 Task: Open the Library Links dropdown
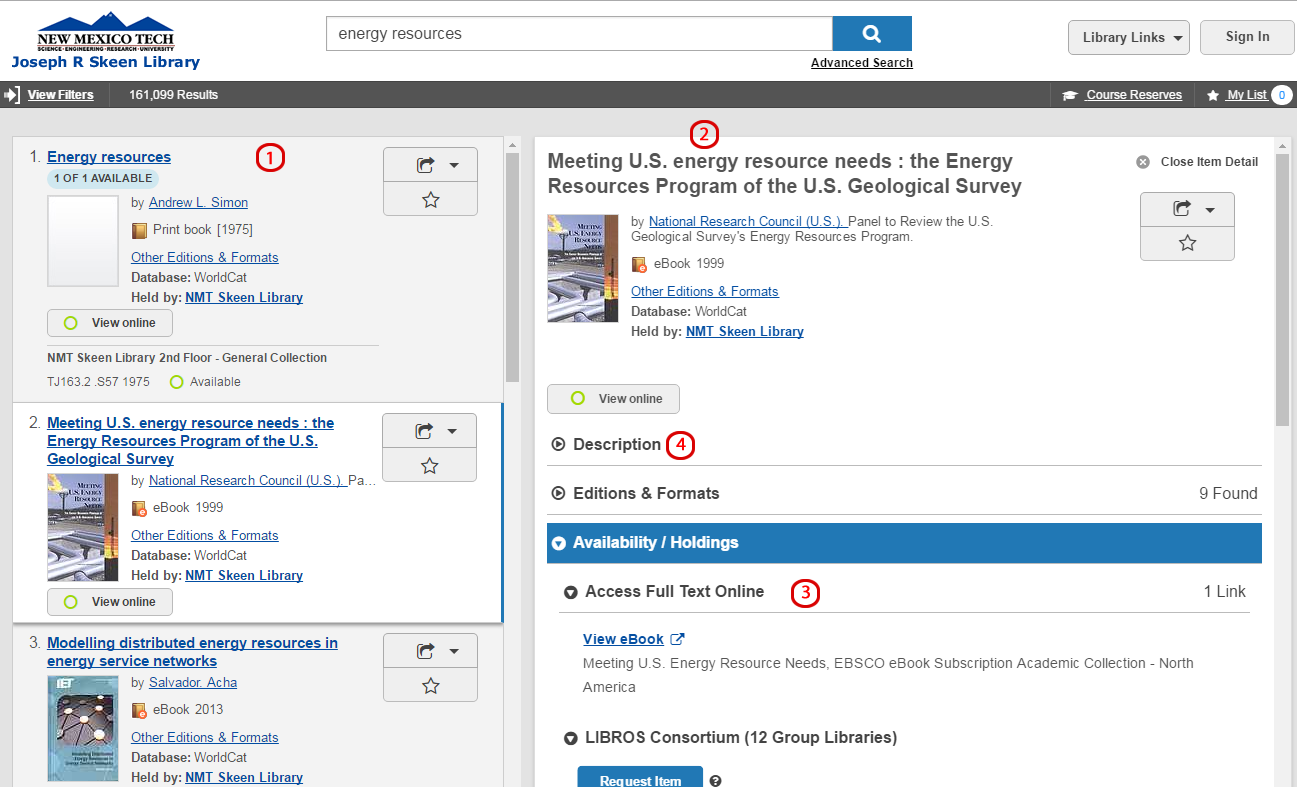click(1128, 37)
